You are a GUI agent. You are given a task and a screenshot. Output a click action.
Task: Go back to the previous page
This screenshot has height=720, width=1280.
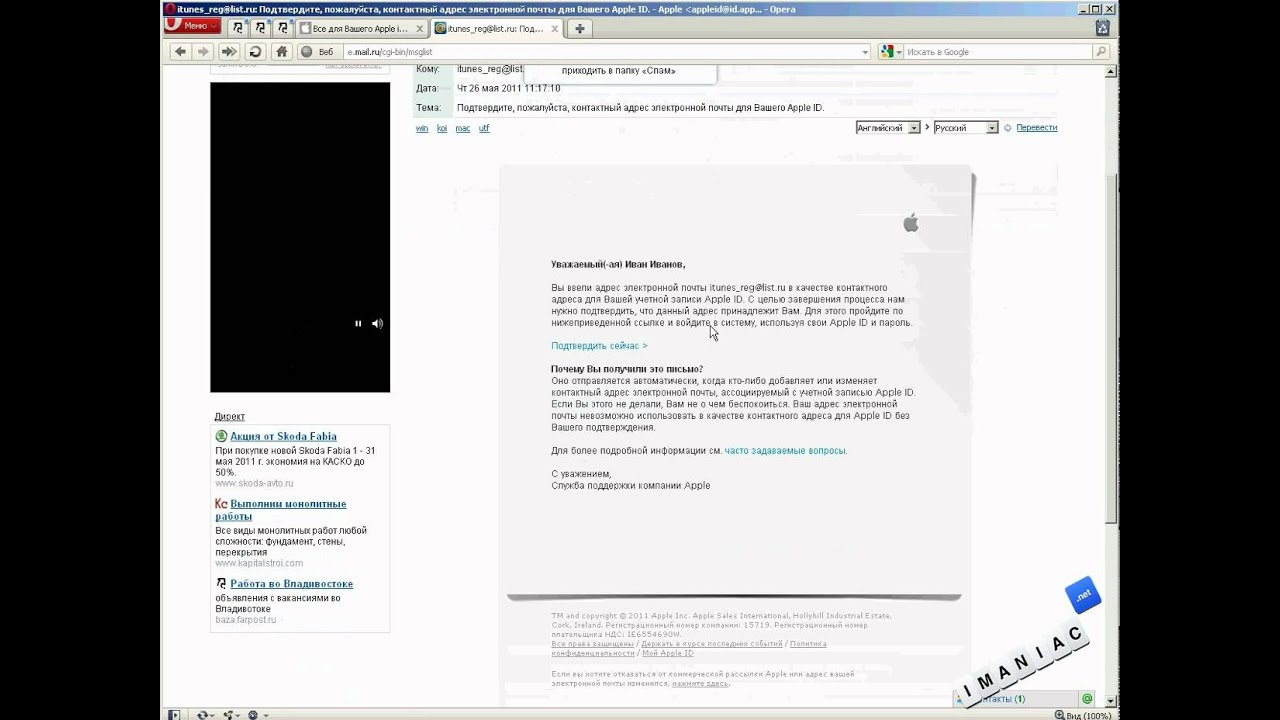click(x=180, y=52)
